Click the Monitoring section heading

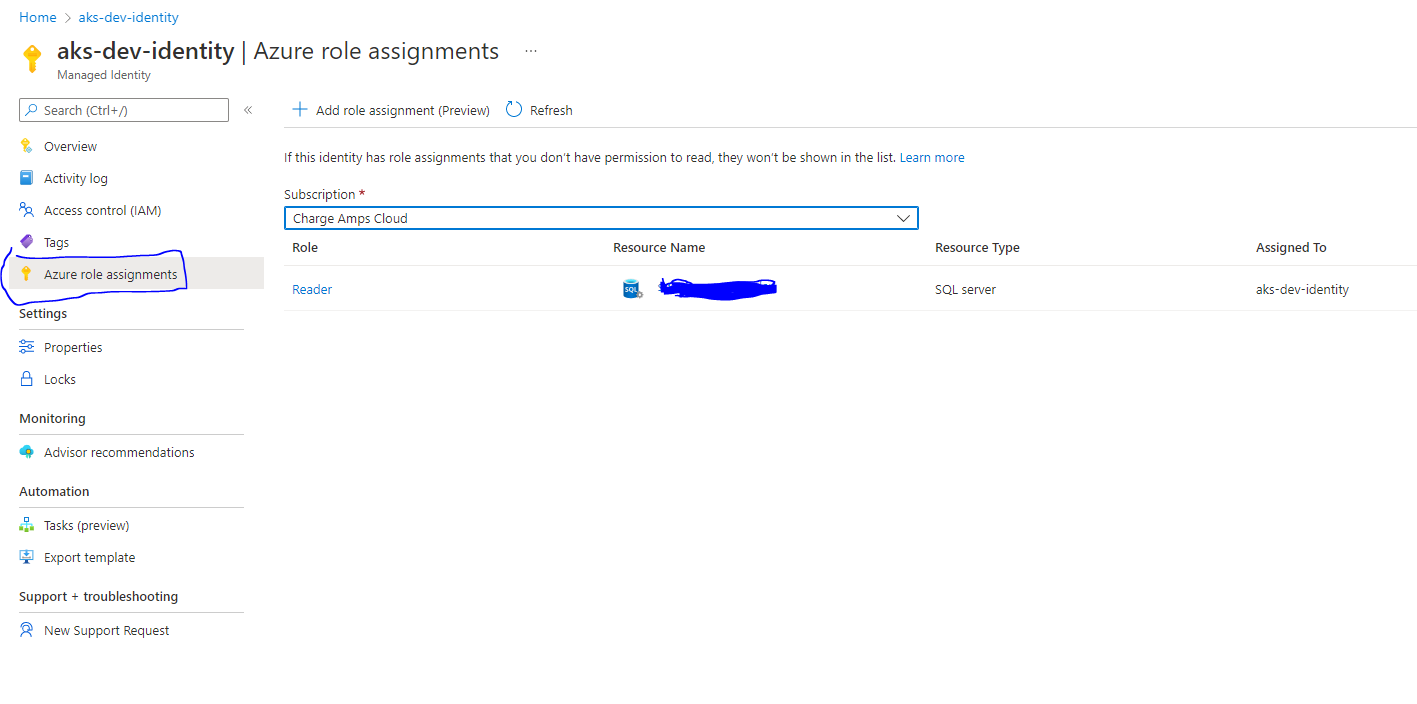click(52, 418)
